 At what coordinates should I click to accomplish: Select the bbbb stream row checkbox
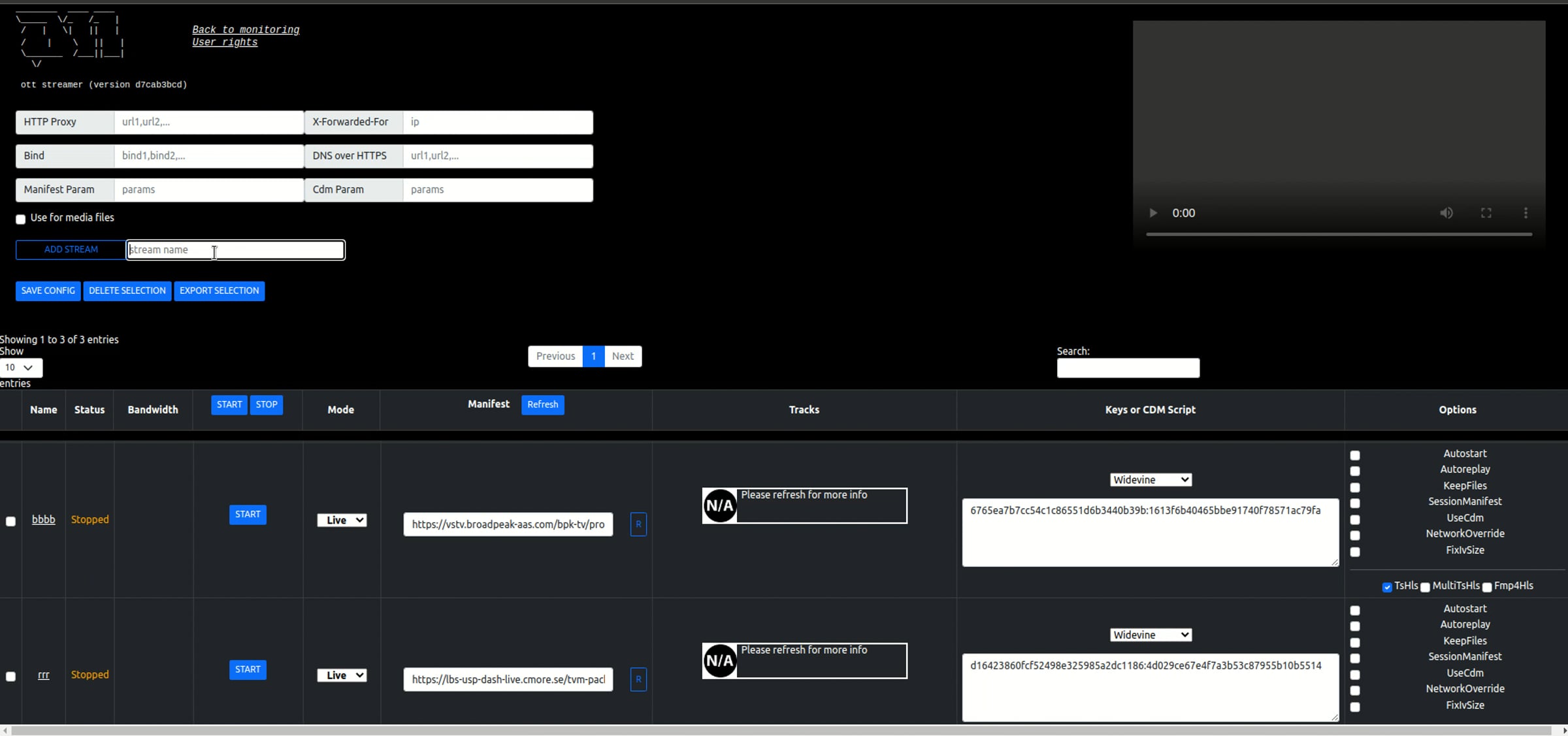(10, 521)
